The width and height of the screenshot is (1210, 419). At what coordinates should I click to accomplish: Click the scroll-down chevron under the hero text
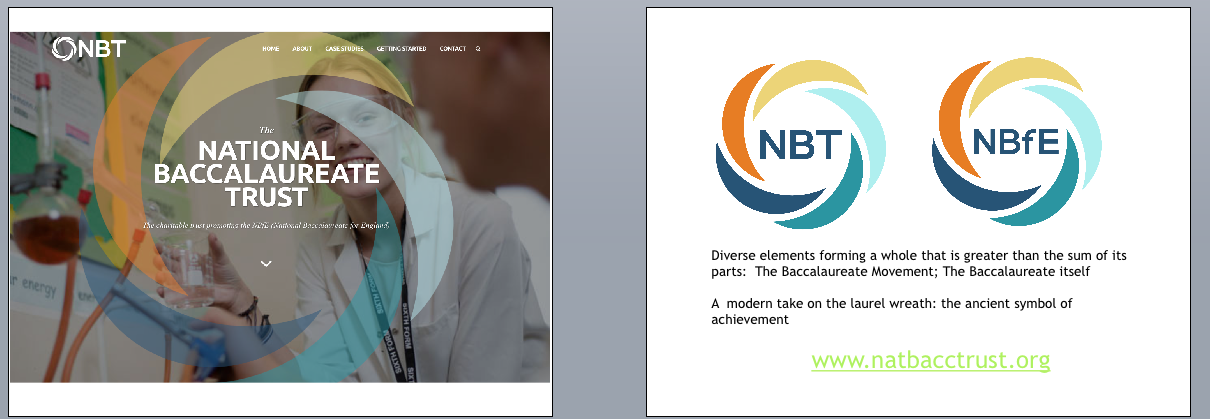266,263
